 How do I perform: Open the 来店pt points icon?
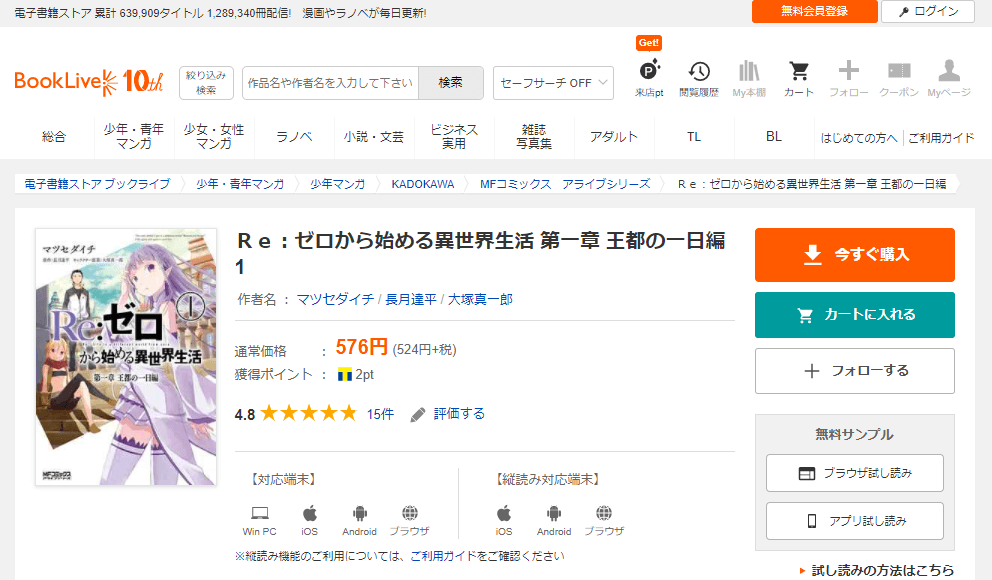649,76
